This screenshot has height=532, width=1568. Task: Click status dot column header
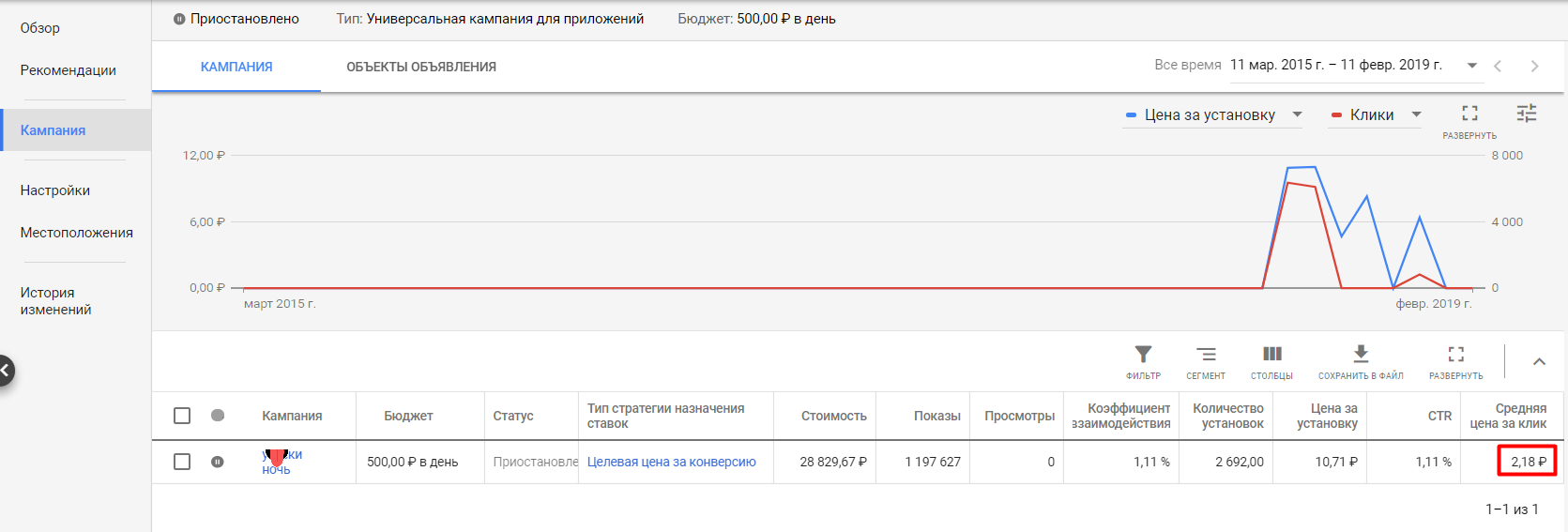click(x=218, y=416)
